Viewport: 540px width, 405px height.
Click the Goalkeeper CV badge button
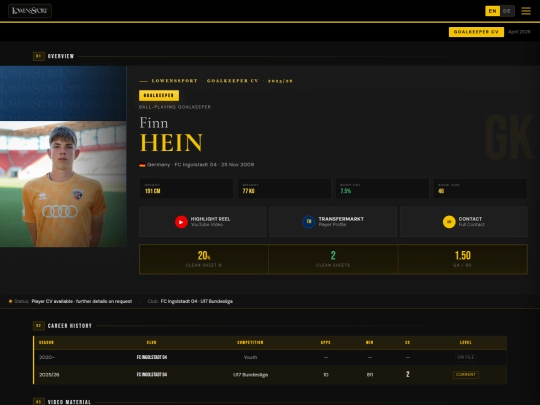[476, 32]
